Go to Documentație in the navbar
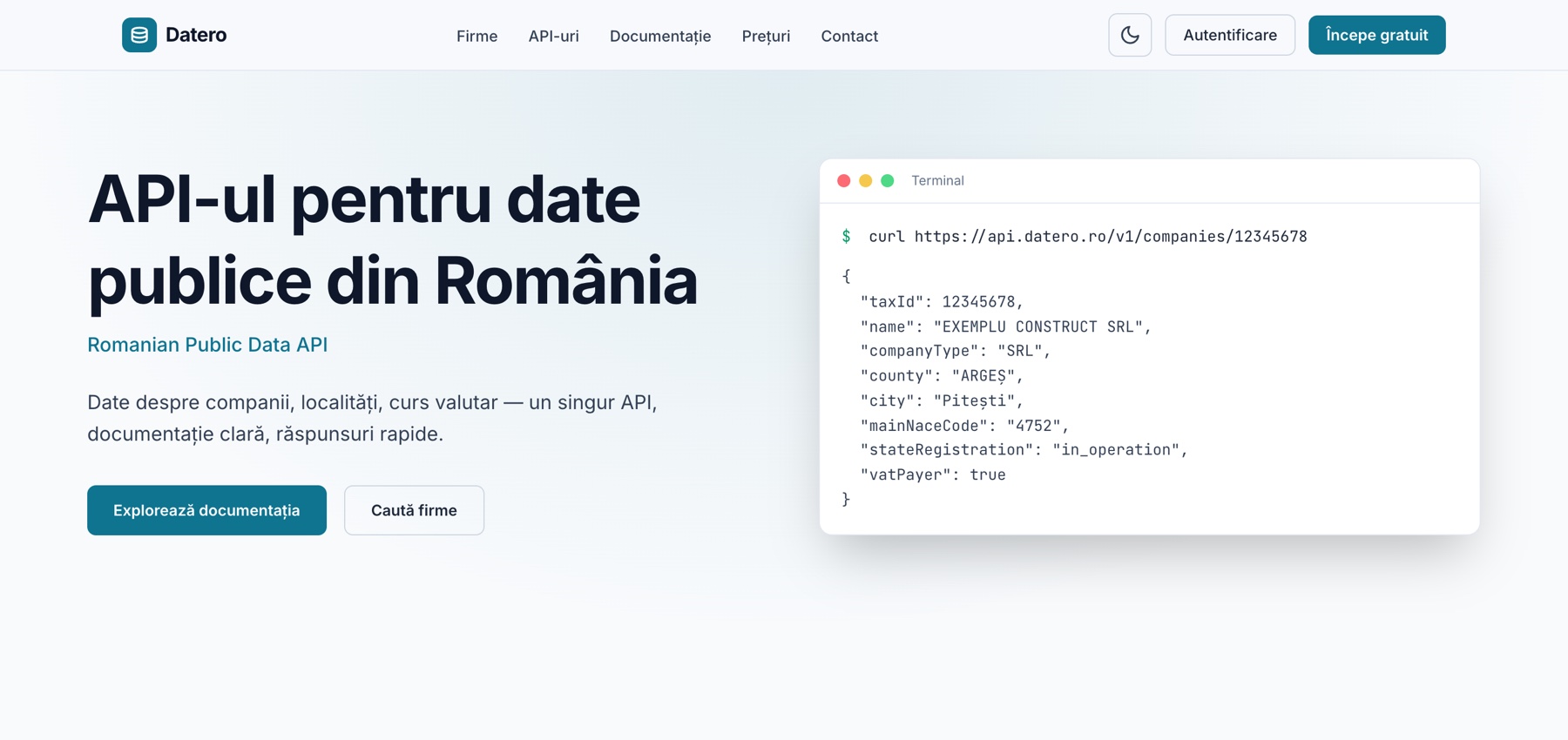Screen dimensions: 1568x740 [660, 36]
